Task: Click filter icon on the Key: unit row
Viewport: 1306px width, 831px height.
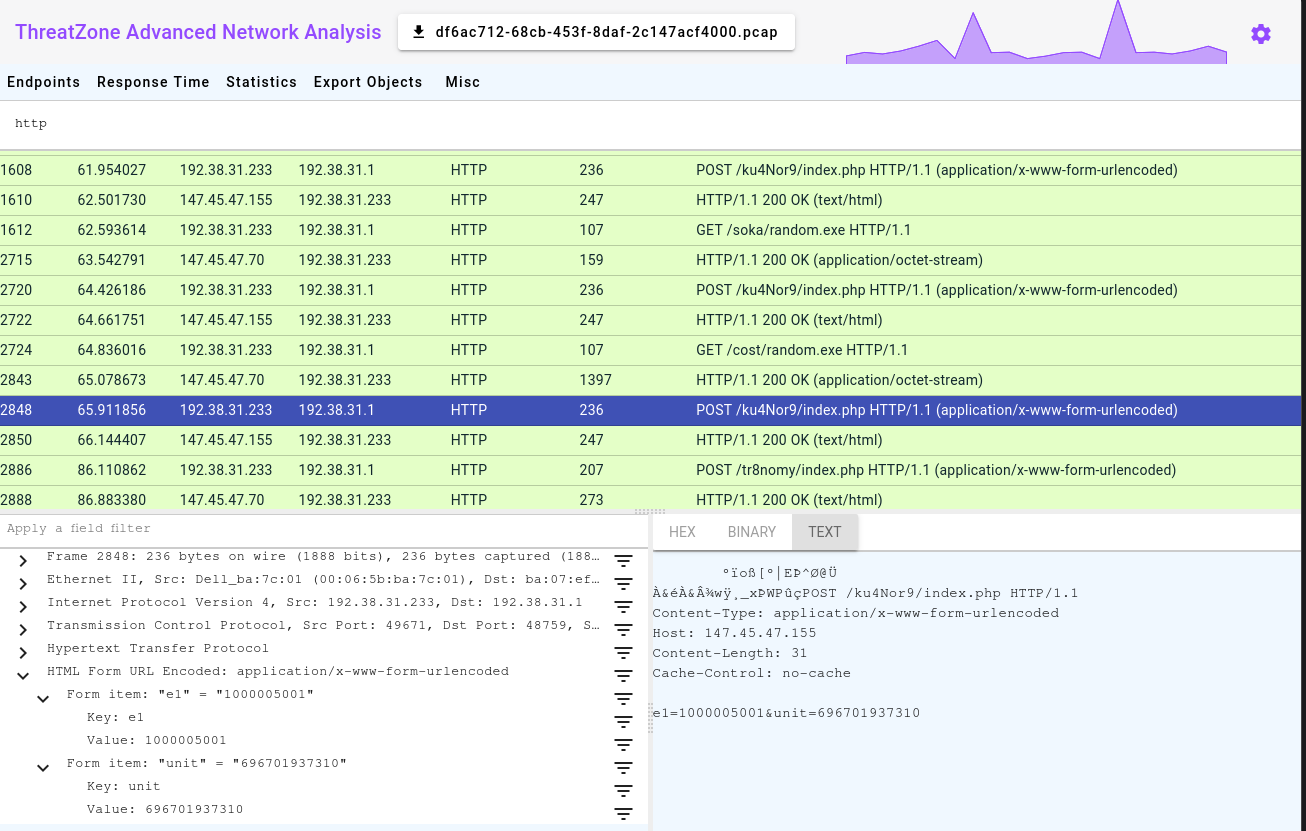Action: [x=624, y=791]
